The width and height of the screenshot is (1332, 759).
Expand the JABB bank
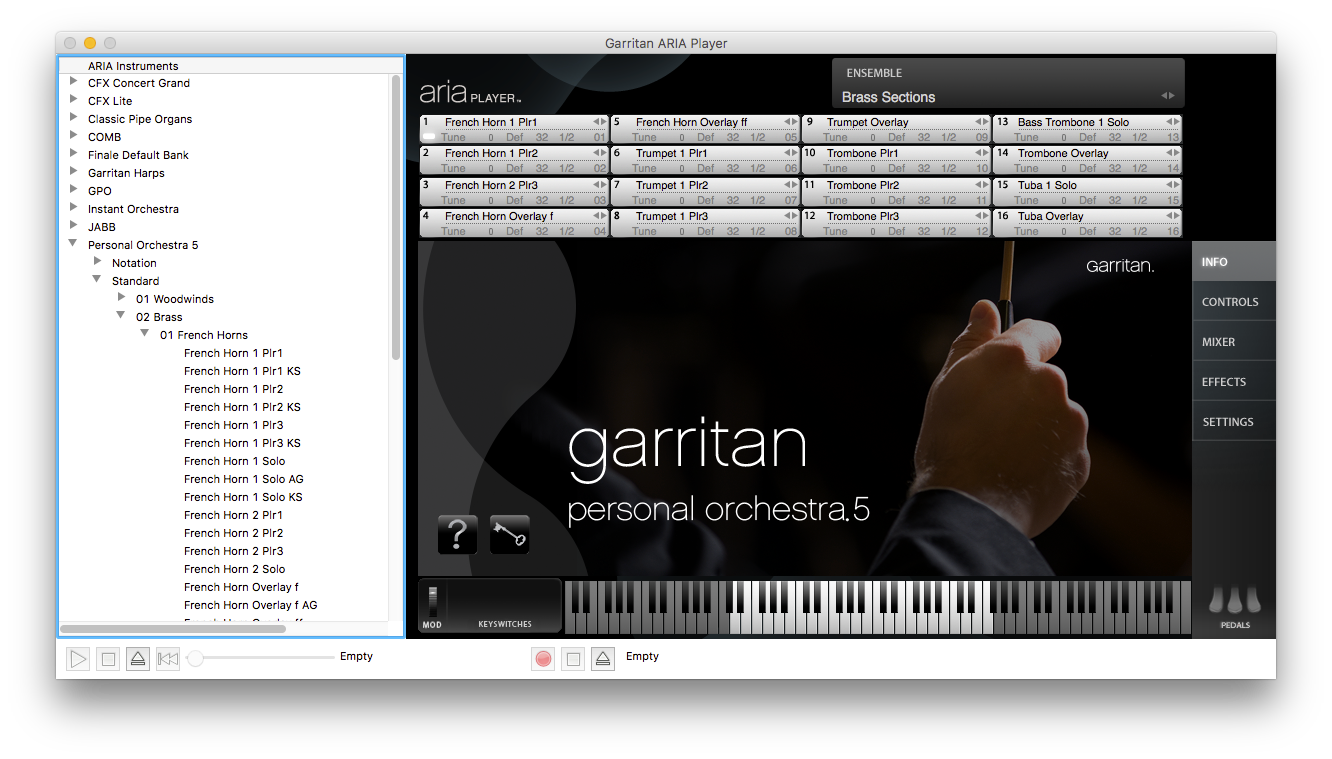(x=74, y=227)
